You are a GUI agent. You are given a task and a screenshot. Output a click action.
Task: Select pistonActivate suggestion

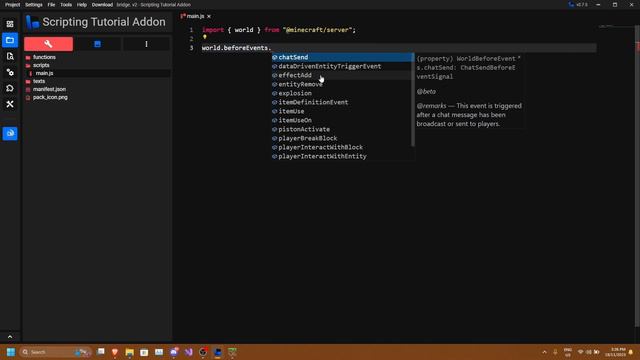tap(342, 129)
